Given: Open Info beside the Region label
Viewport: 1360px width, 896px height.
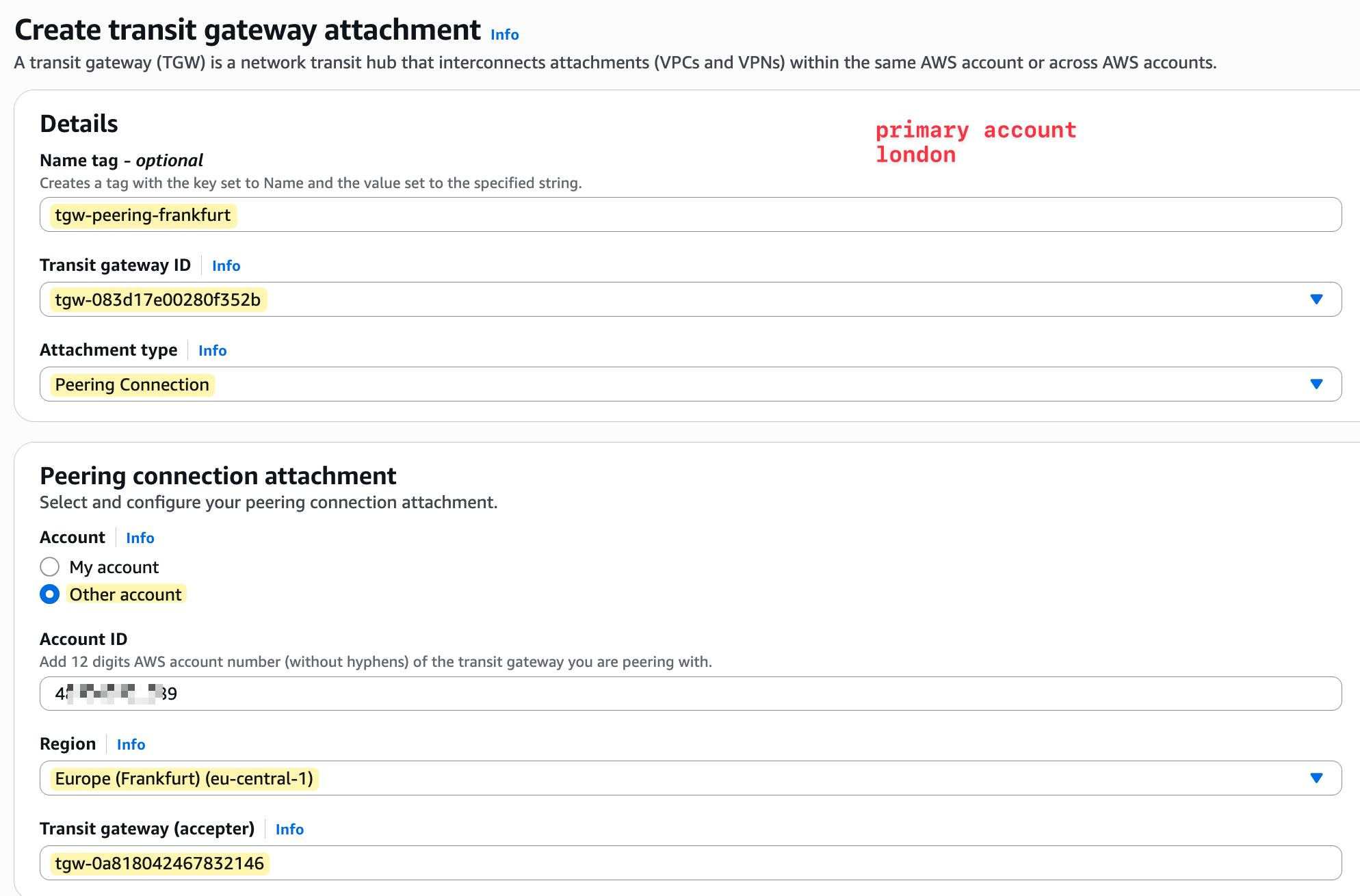Looking at the screenshot, I should click(131, 744).
